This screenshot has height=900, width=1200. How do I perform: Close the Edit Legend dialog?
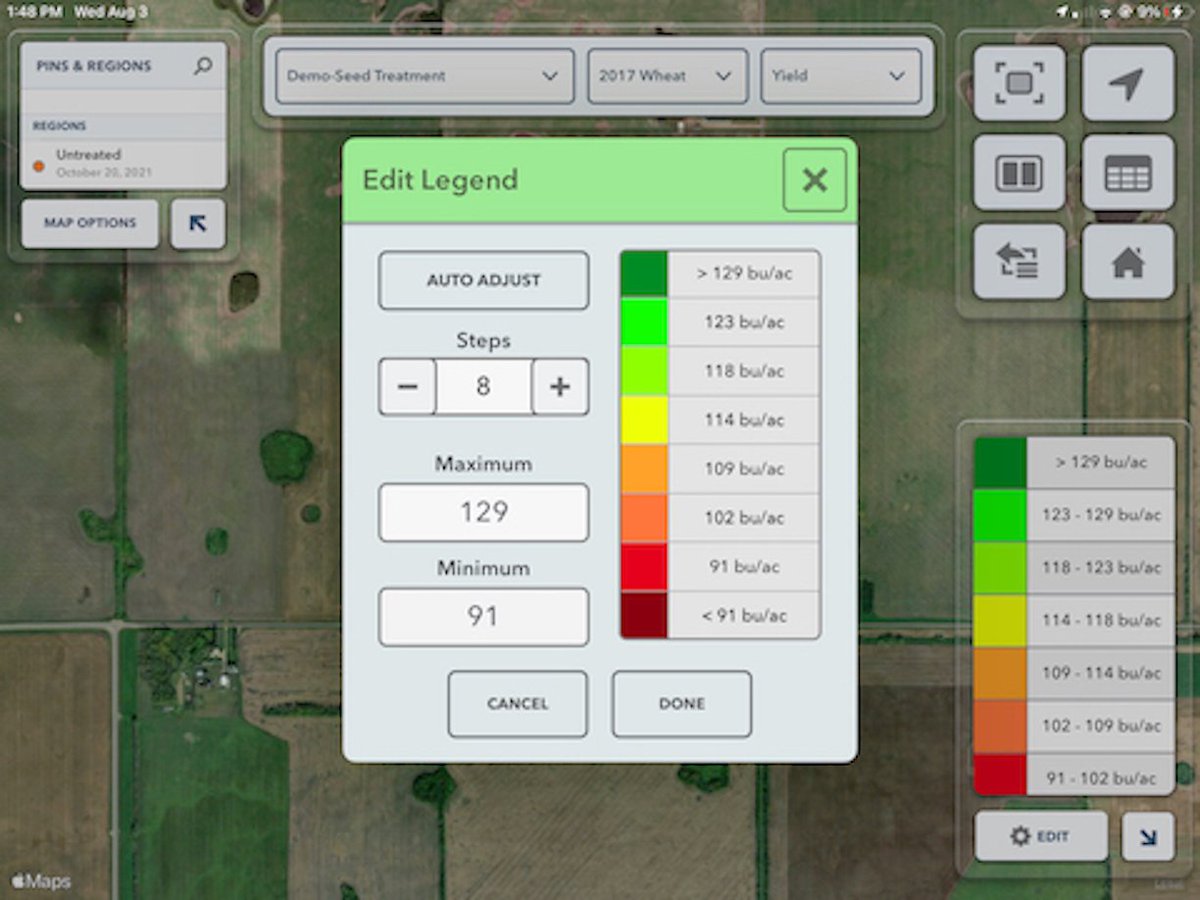815,180
